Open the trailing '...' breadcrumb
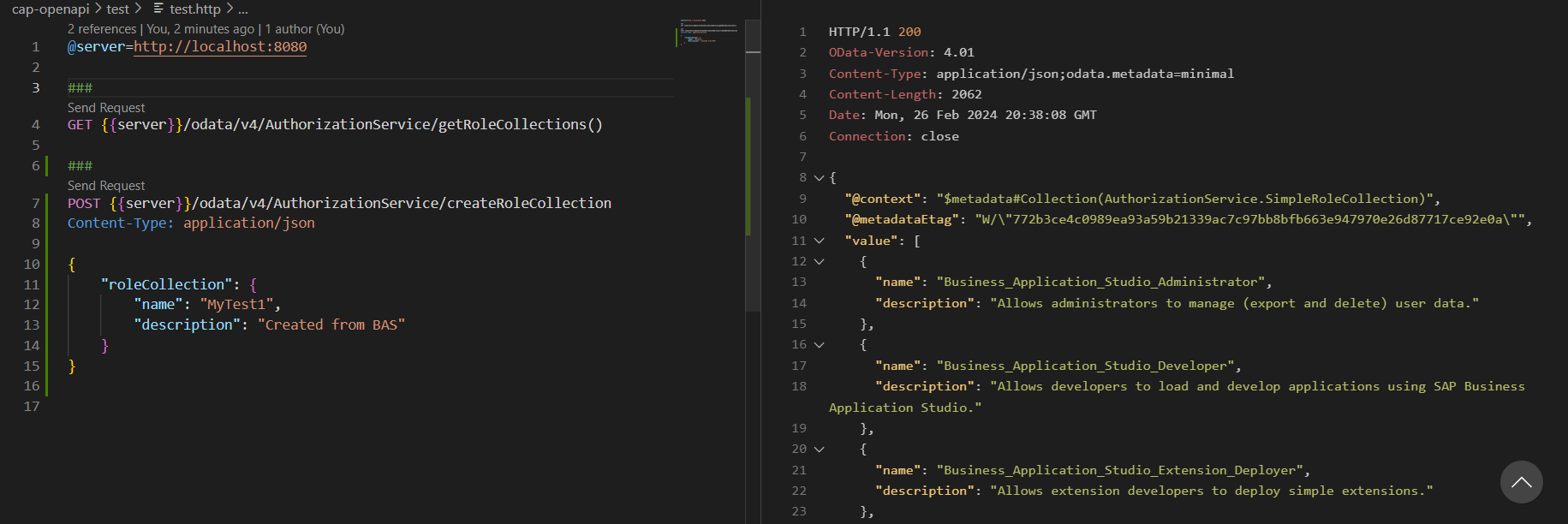Screen dimensions: 1568x524 tap(243, 9)
